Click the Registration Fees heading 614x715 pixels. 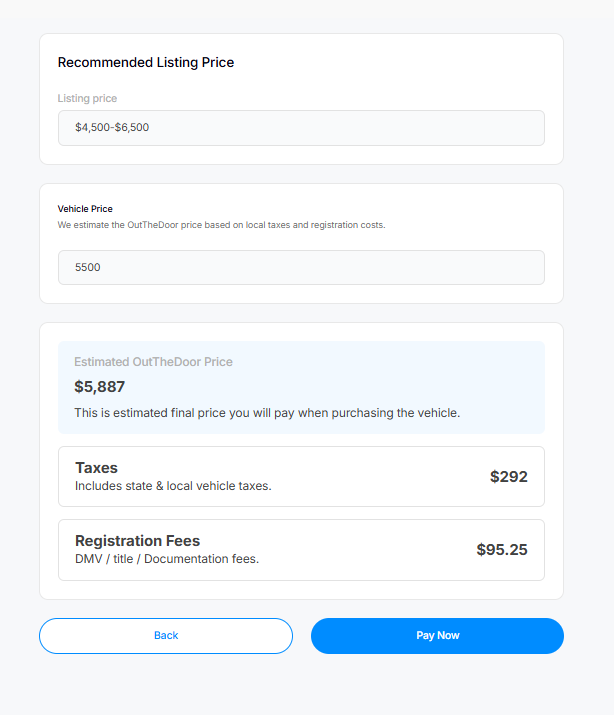[x=137, y=541]
